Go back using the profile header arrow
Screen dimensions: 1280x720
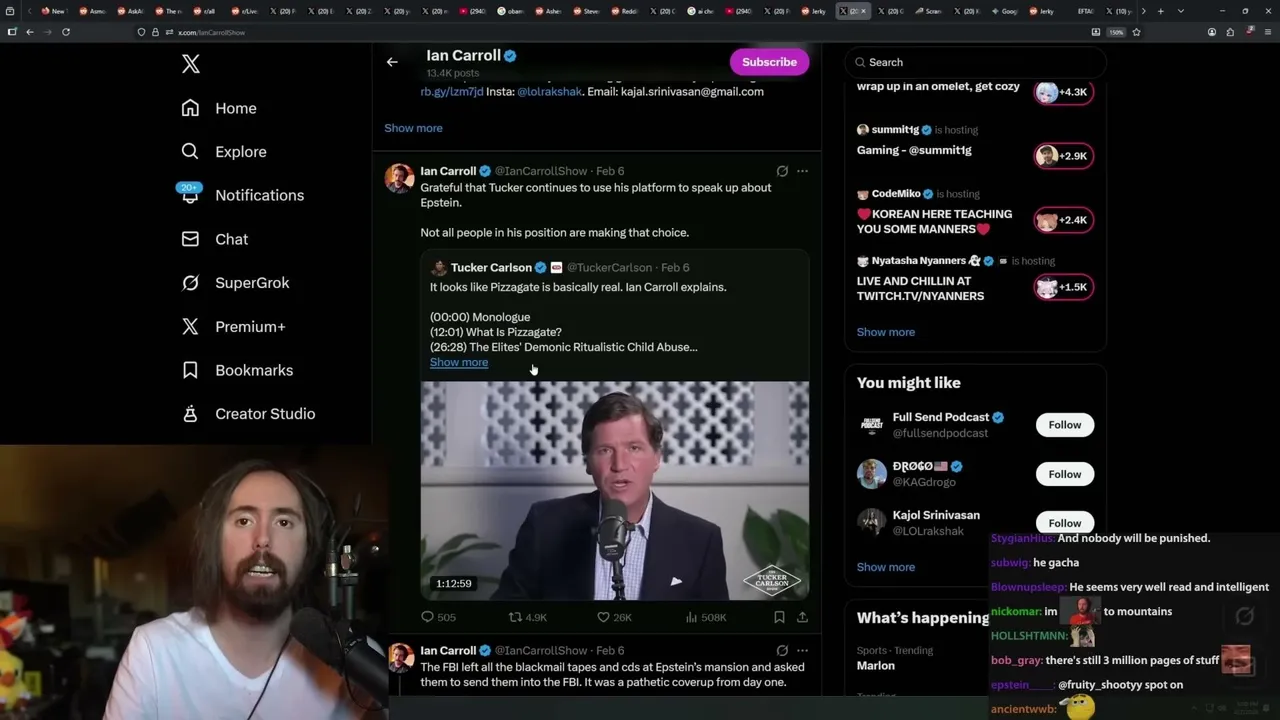(x=392, y=62)
